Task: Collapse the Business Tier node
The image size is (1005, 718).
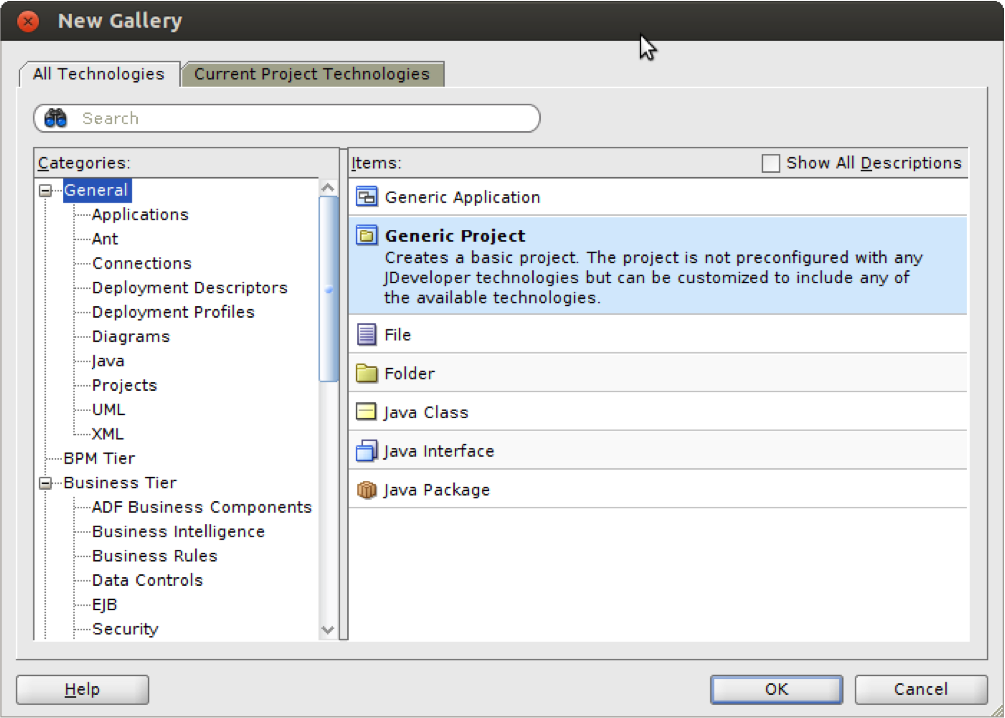Action: coord(46,483)
